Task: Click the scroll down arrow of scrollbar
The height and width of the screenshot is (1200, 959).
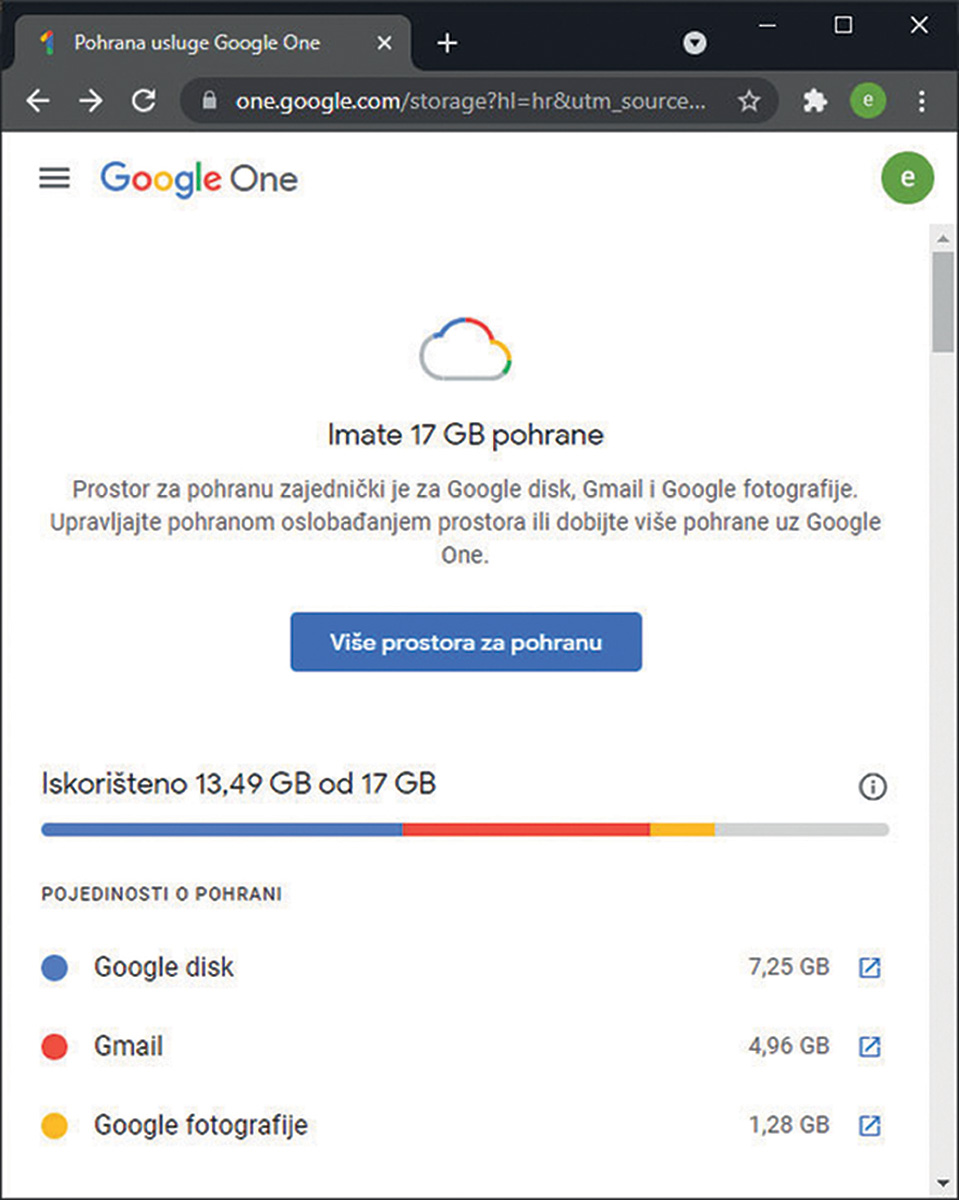Action: (x=941, y=1183)
